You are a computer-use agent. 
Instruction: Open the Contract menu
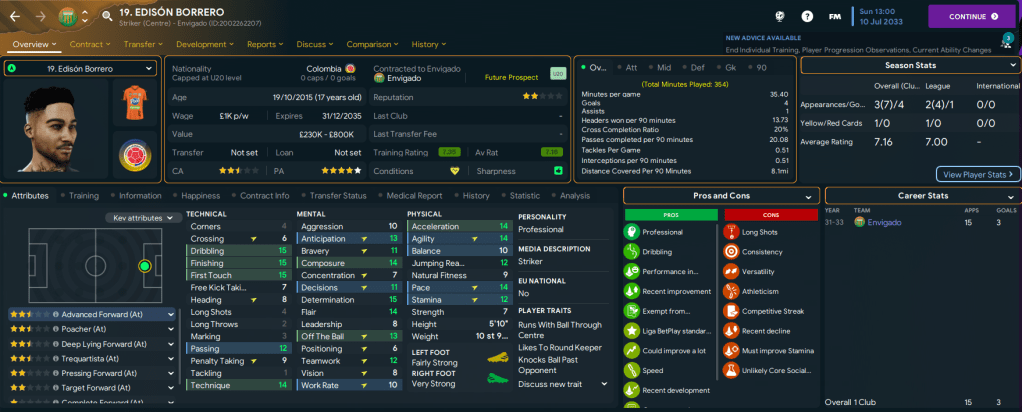point(90,44)
